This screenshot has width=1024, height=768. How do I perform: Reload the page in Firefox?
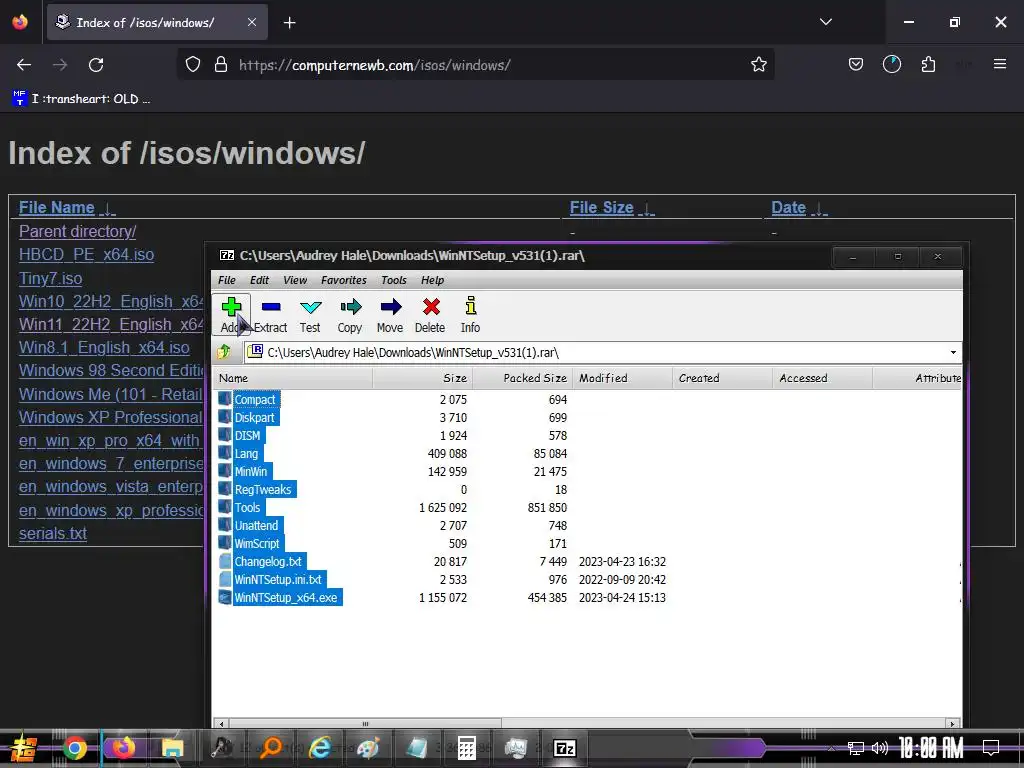(x=96, y=65)
